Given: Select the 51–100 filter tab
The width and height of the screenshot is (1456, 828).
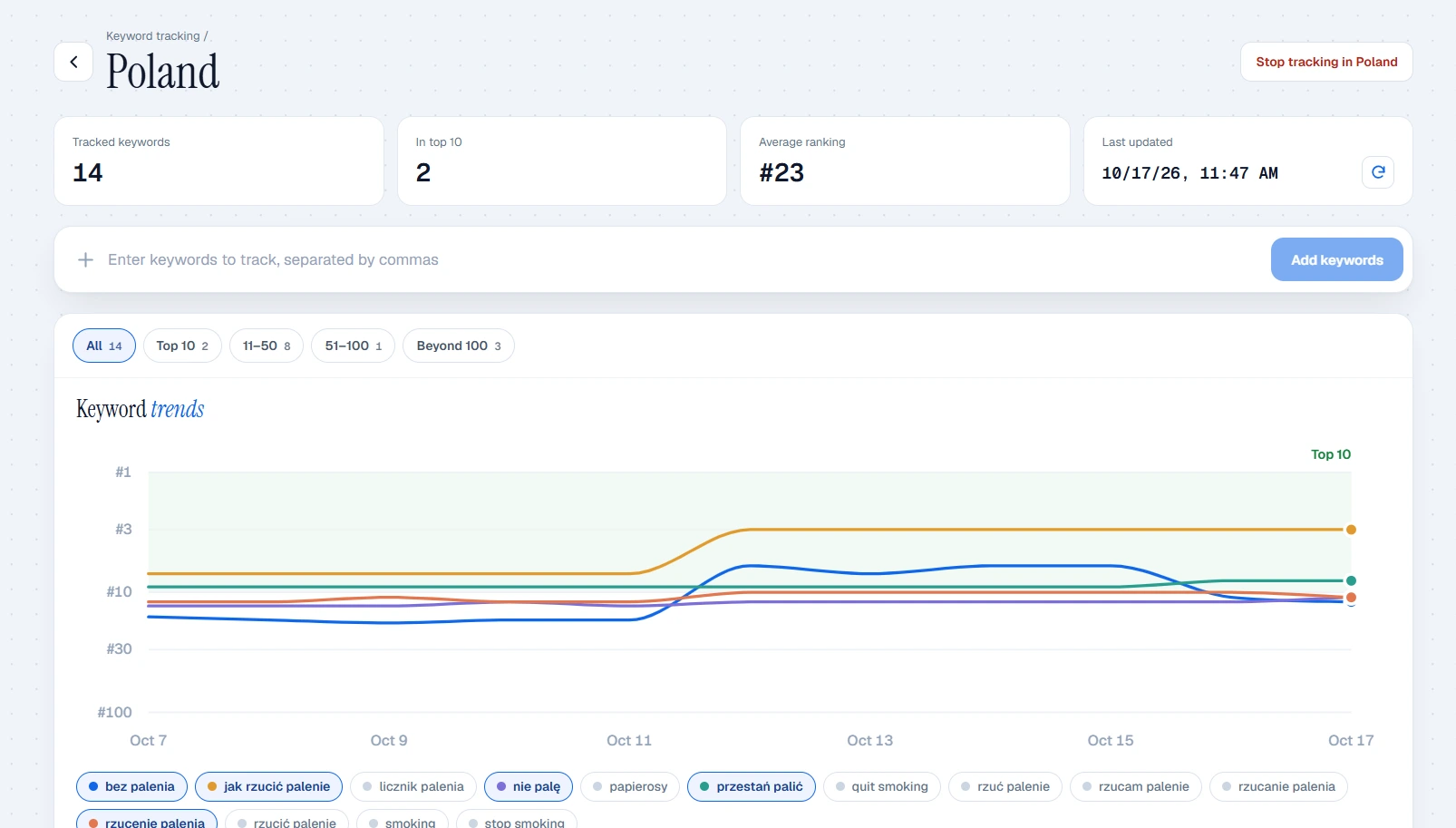Looking at the screenshot, I should [353, 346].
